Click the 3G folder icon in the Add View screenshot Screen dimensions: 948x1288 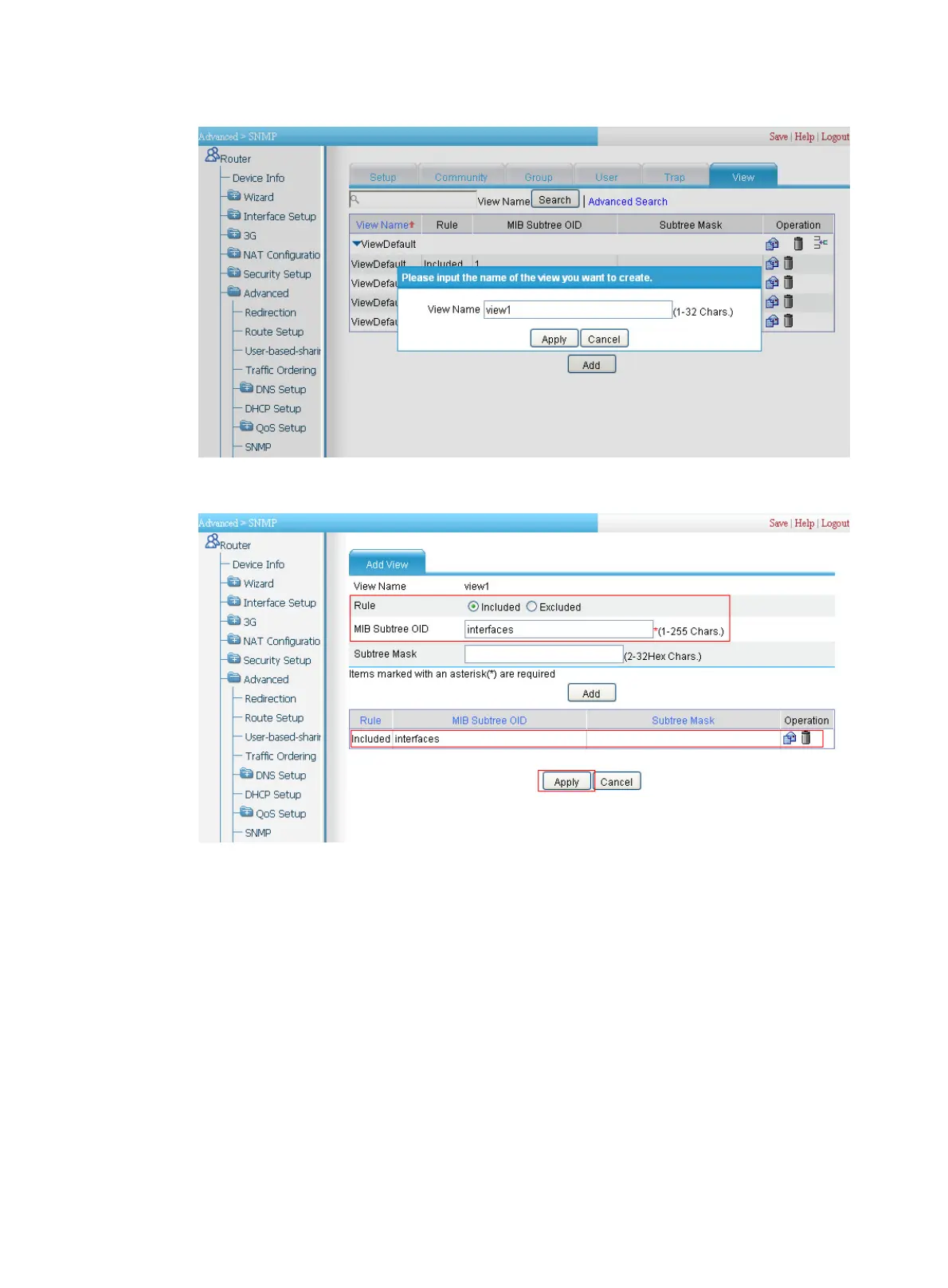pyautogui.click(x=234, y=621)
